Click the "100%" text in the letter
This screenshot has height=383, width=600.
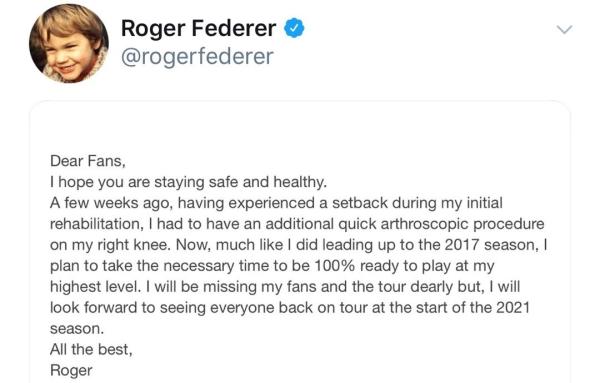(334, 266)
